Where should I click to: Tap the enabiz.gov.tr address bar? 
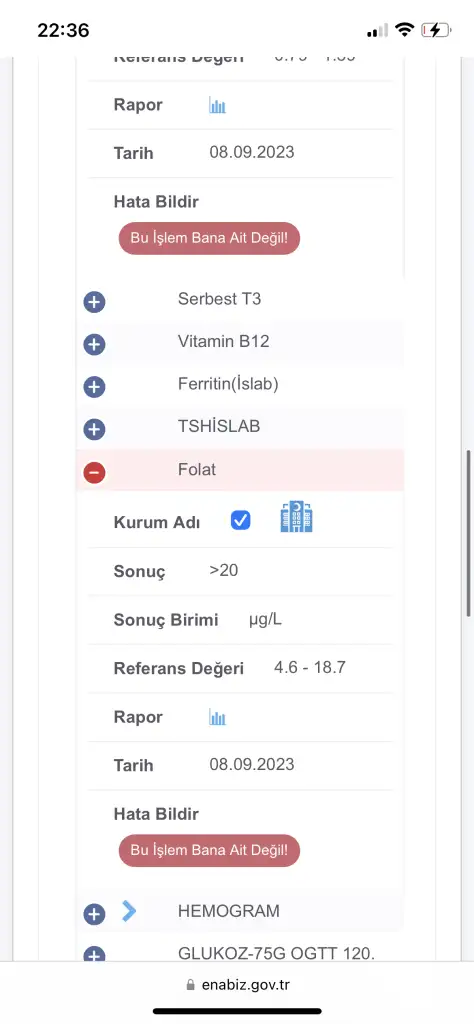point(237,985)
